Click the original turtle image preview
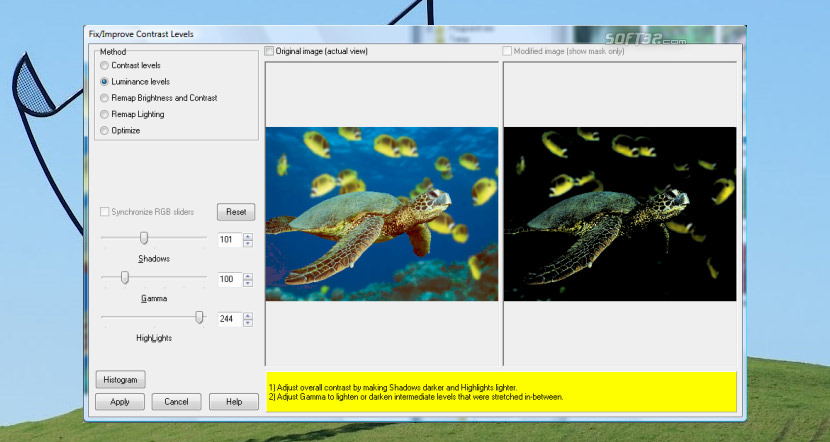830x442 pixels. (382, 214)
